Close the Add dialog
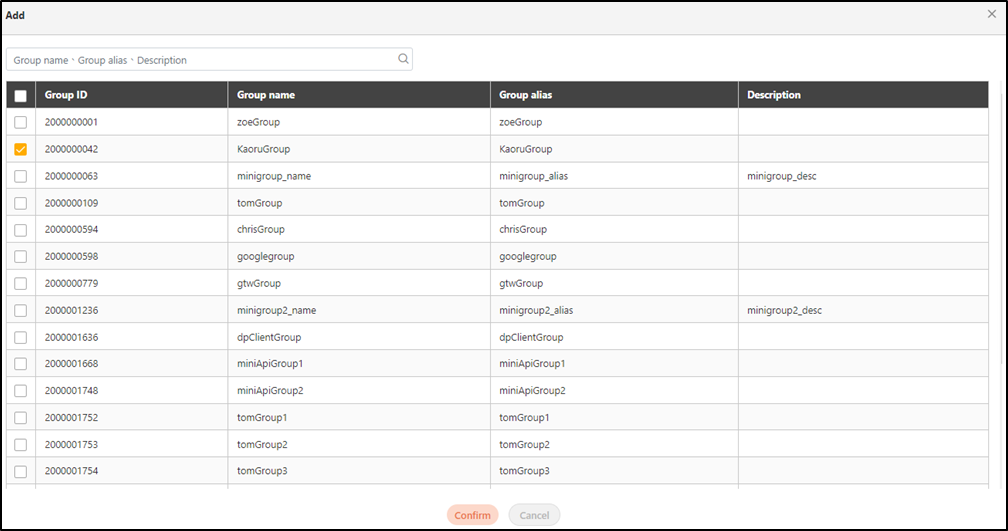Viewport: 1008px width, 531px height. [x=991, y=15]
